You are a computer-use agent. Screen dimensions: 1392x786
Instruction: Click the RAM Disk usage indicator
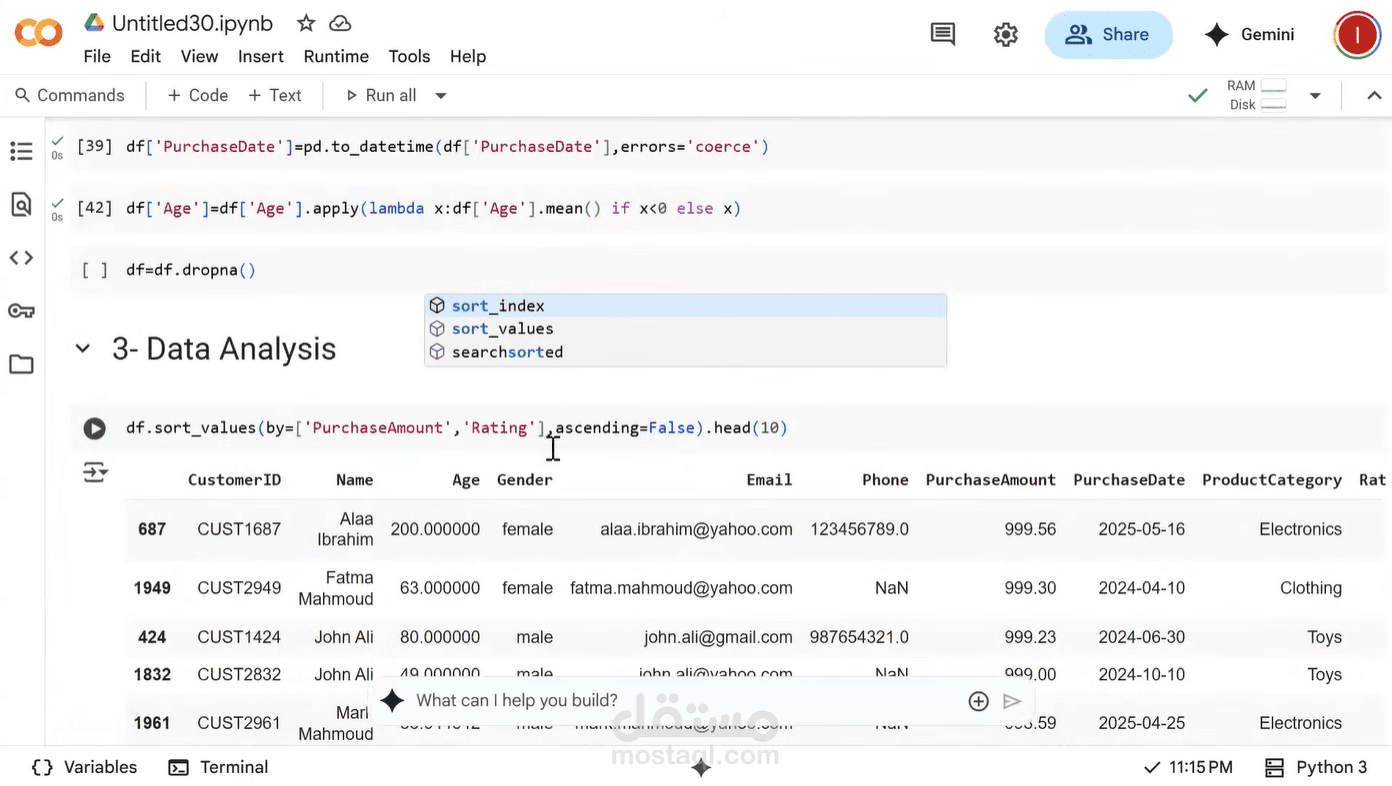click(x=1256, y=96)
